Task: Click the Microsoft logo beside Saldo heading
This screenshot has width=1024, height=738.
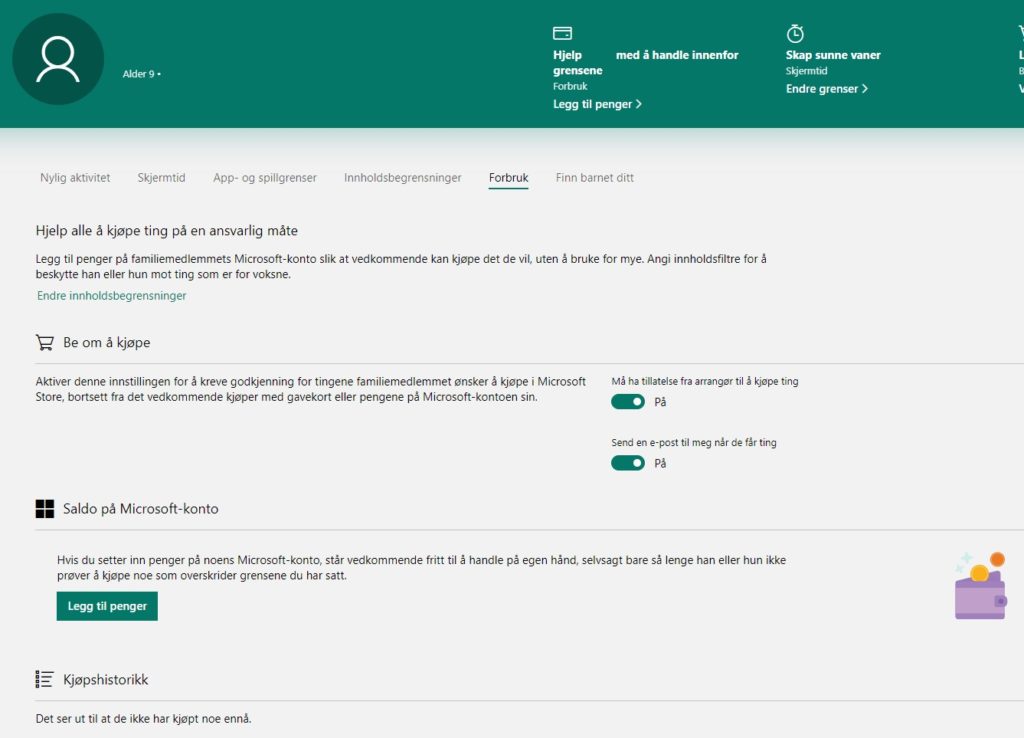Action: [44, 509]
